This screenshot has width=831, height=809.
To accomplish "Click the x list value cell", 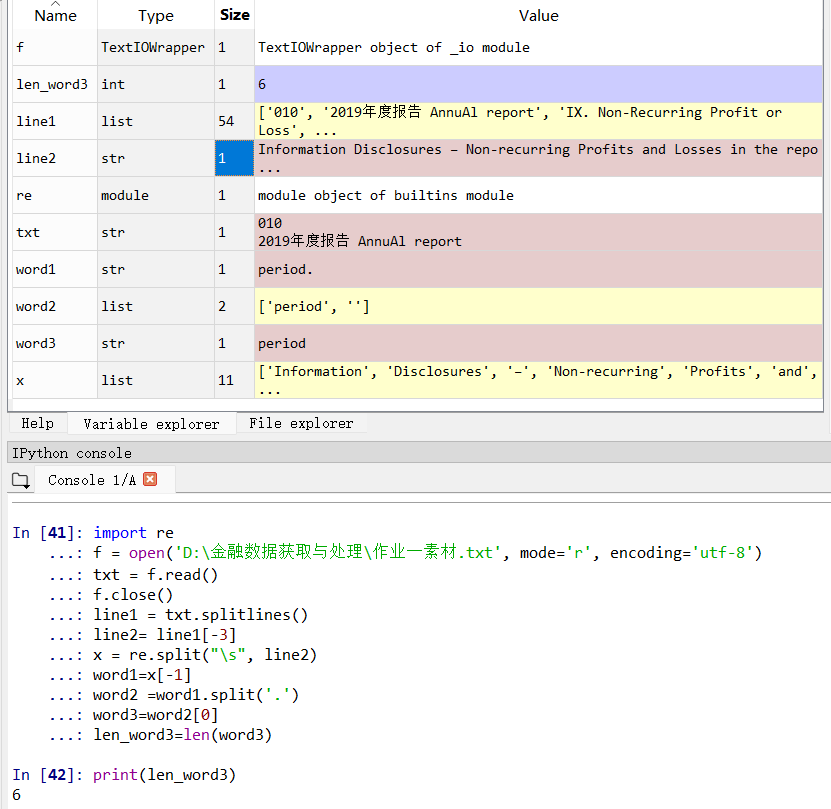I will (x=538, y=380).
